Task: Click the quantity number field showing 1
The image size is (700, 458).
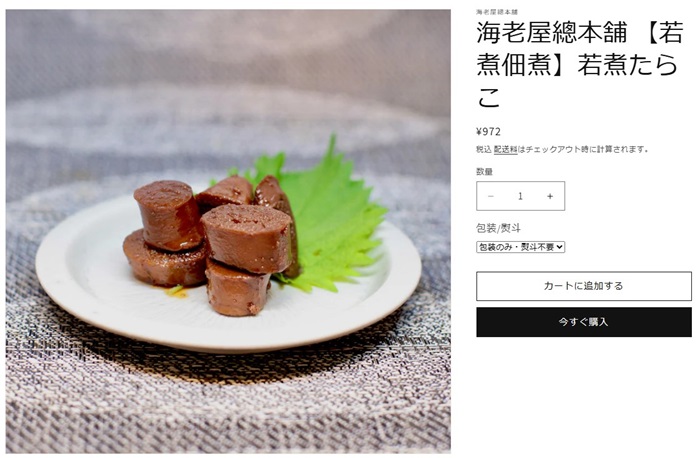Action: click(x=520, y=196)
